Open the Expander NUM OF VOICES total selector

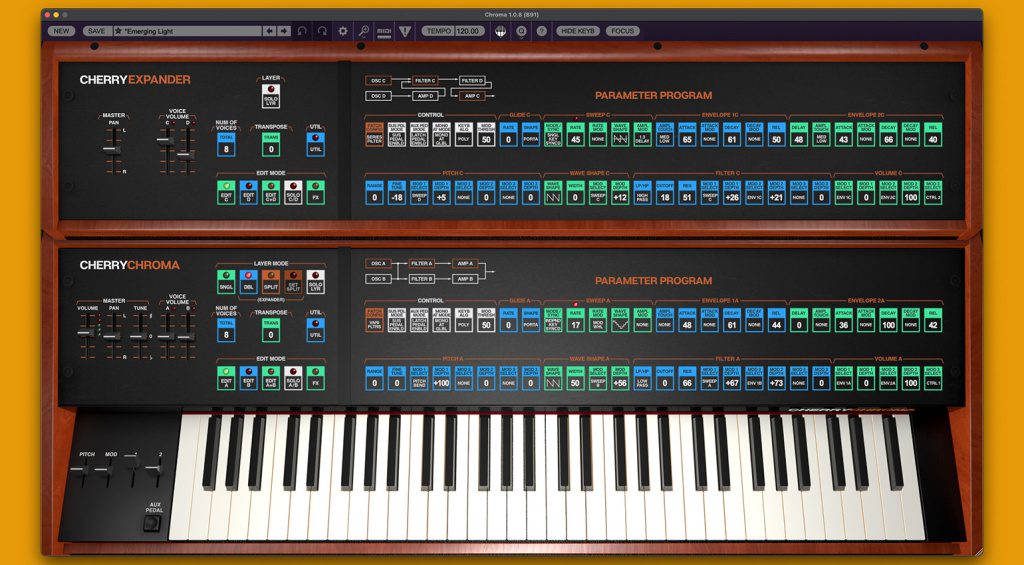coord(226,147)
